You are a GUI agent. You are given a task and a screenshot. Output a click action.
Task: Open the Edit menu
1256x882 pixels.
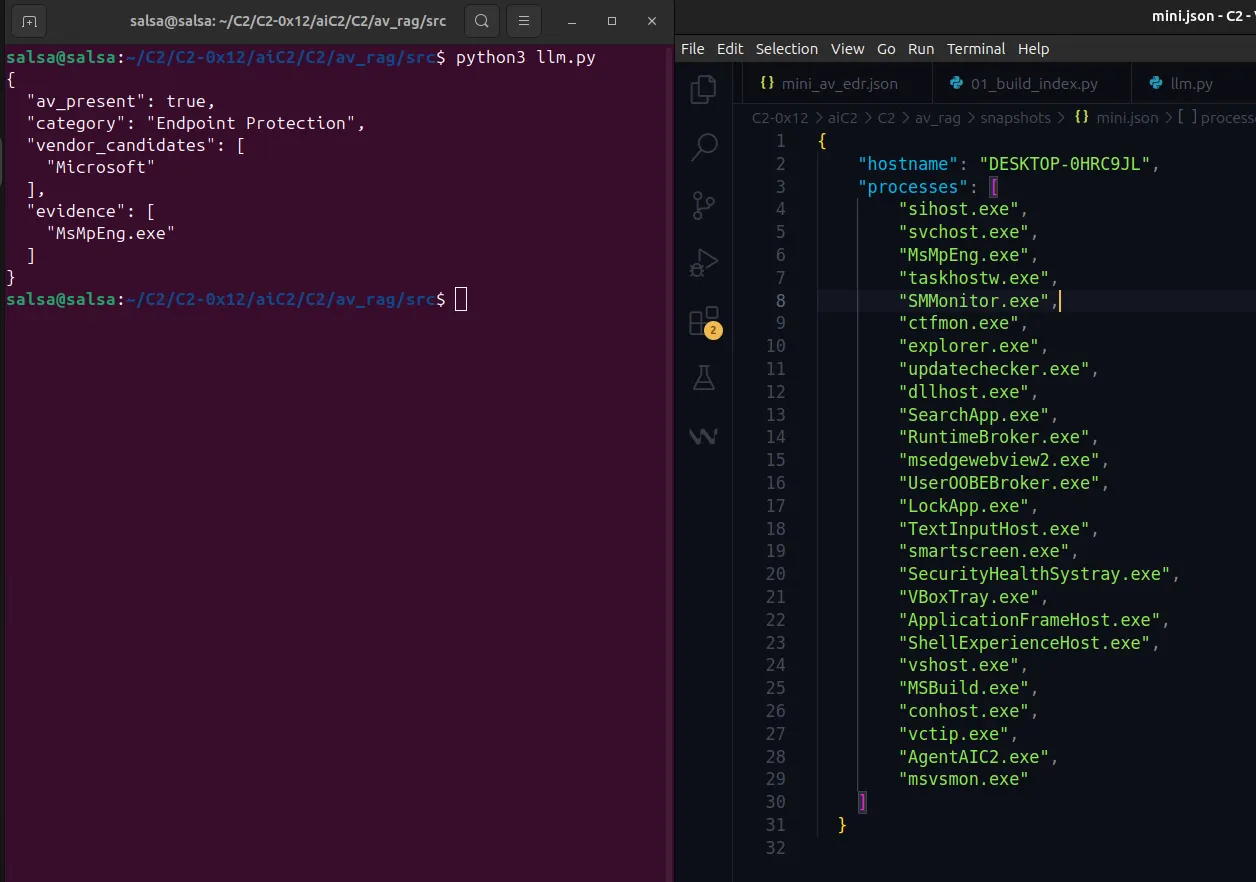tap(730, 48)
